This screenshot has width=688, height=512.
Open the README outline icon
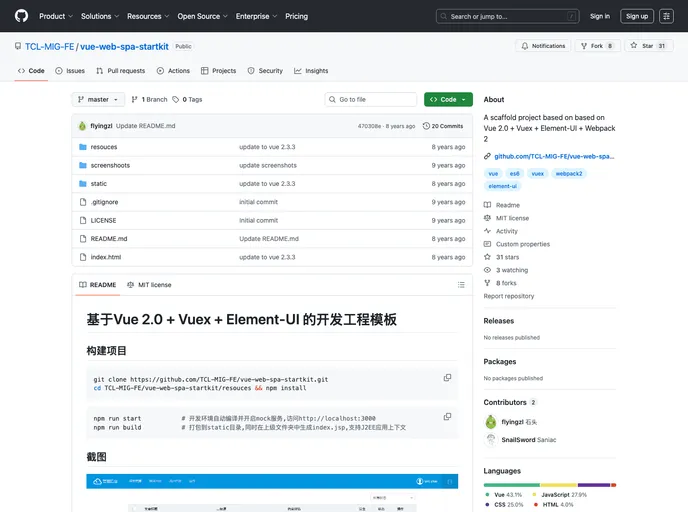tap(461, 285)
